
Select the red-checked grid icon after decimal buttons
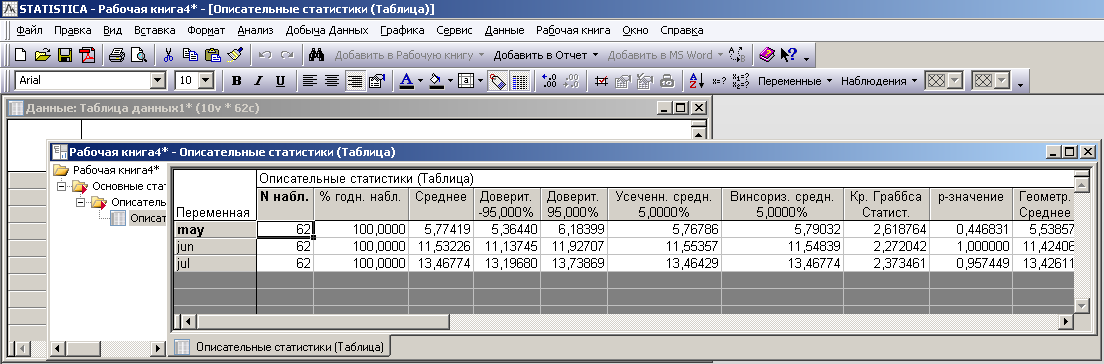coord(601,81)
